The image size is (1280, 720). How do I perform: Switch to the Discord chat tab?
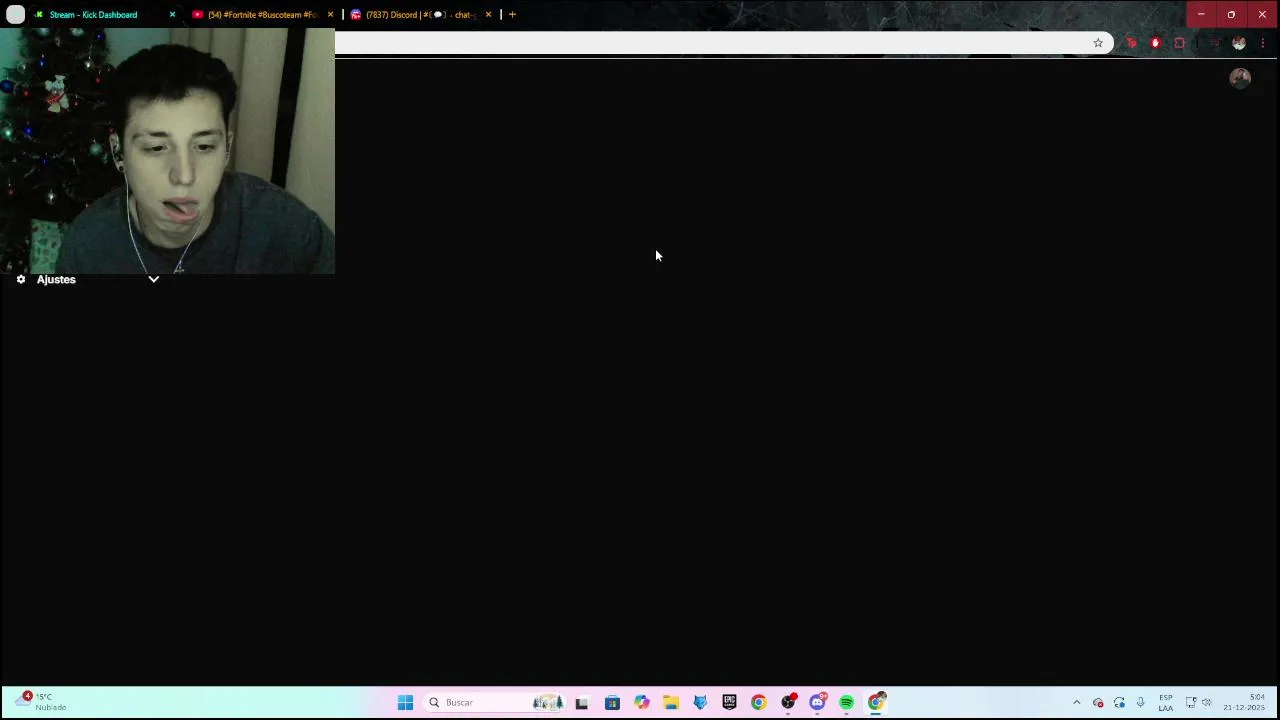[x=420, y=15]
